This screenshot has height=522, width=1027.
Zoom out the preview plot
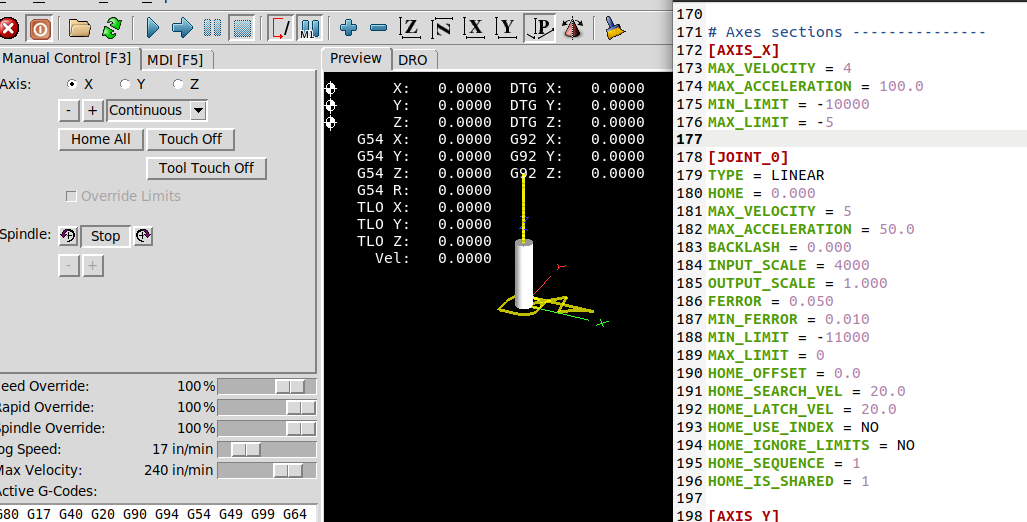point(379,28)
